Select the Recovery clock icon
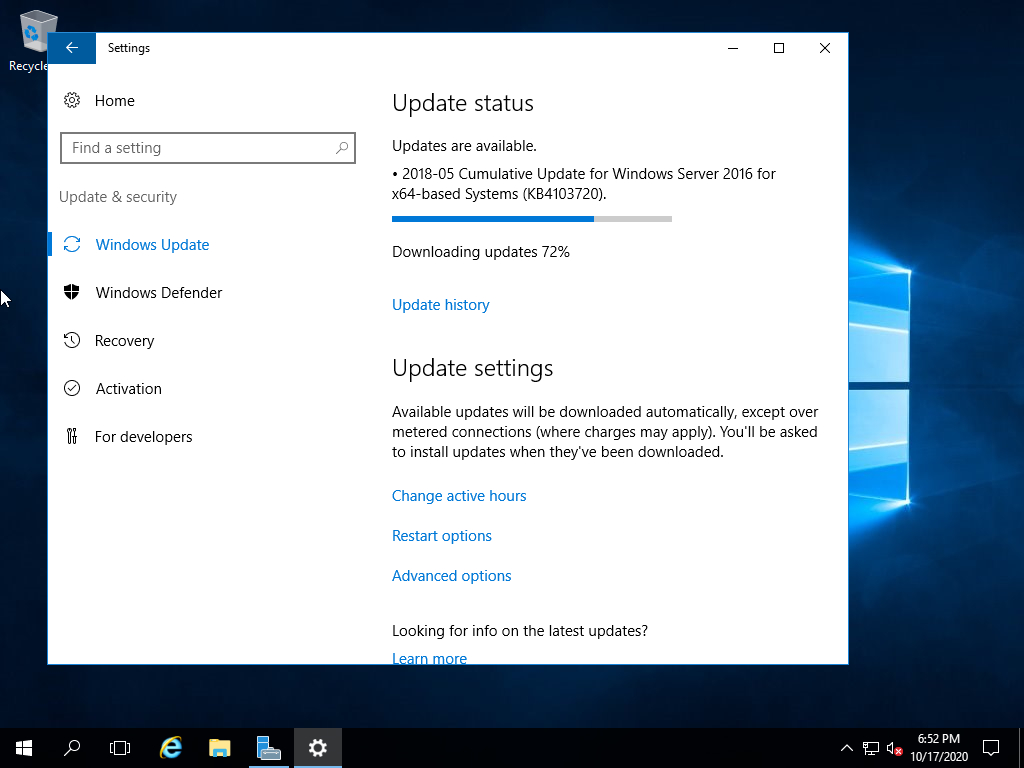This screenshot has height=768, width=1024. click(72, 340)
